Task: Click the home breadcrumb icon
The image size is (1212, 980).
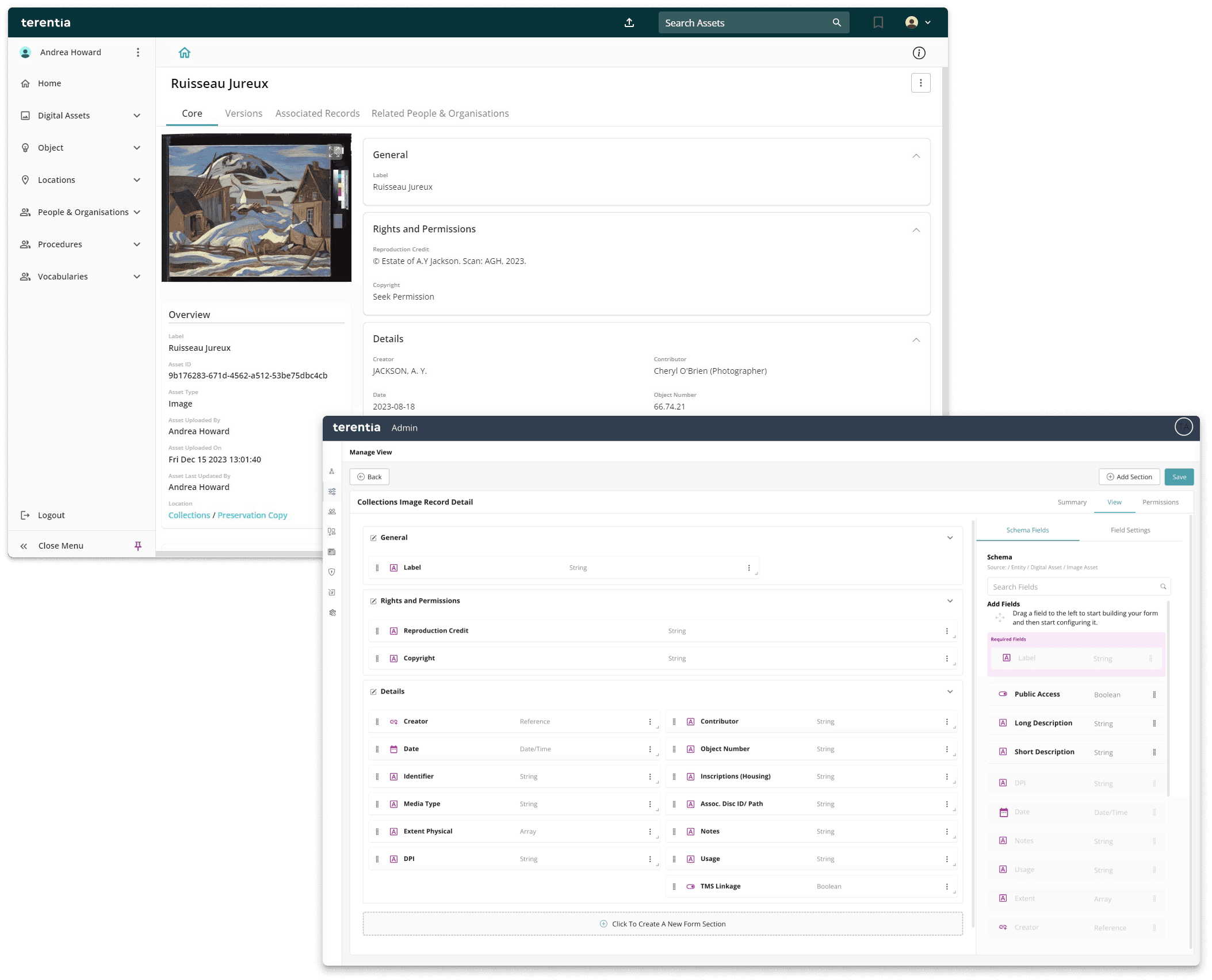Action: point(185,53)
